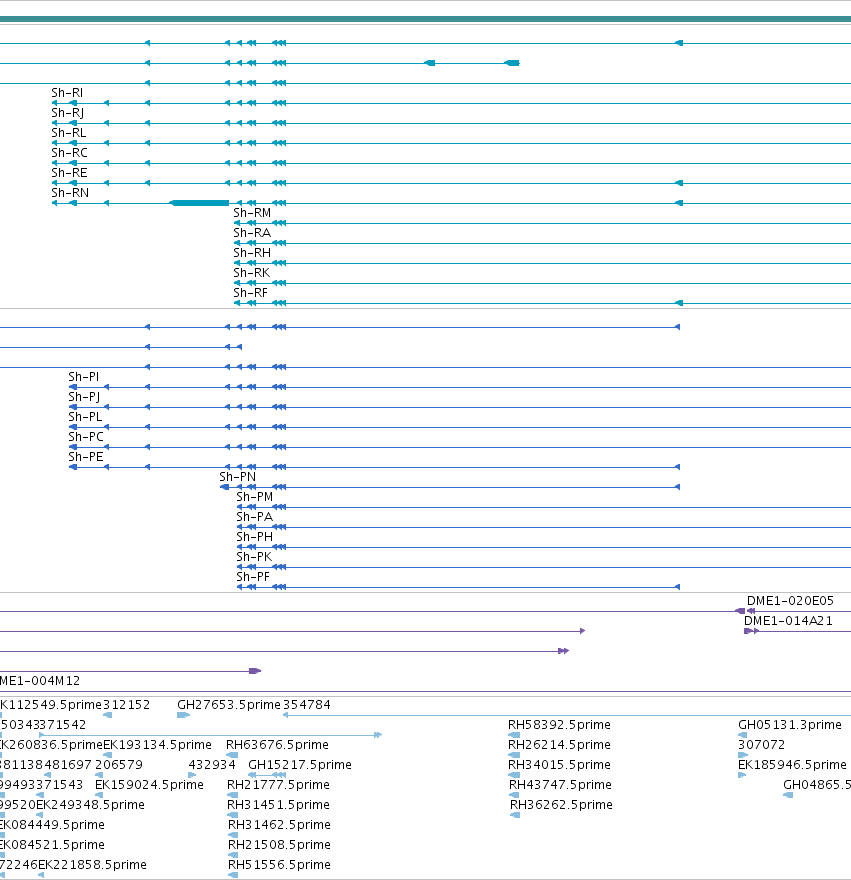
Task: Click the RH31462.5prime EST label
Action: (x=279, y=825)
